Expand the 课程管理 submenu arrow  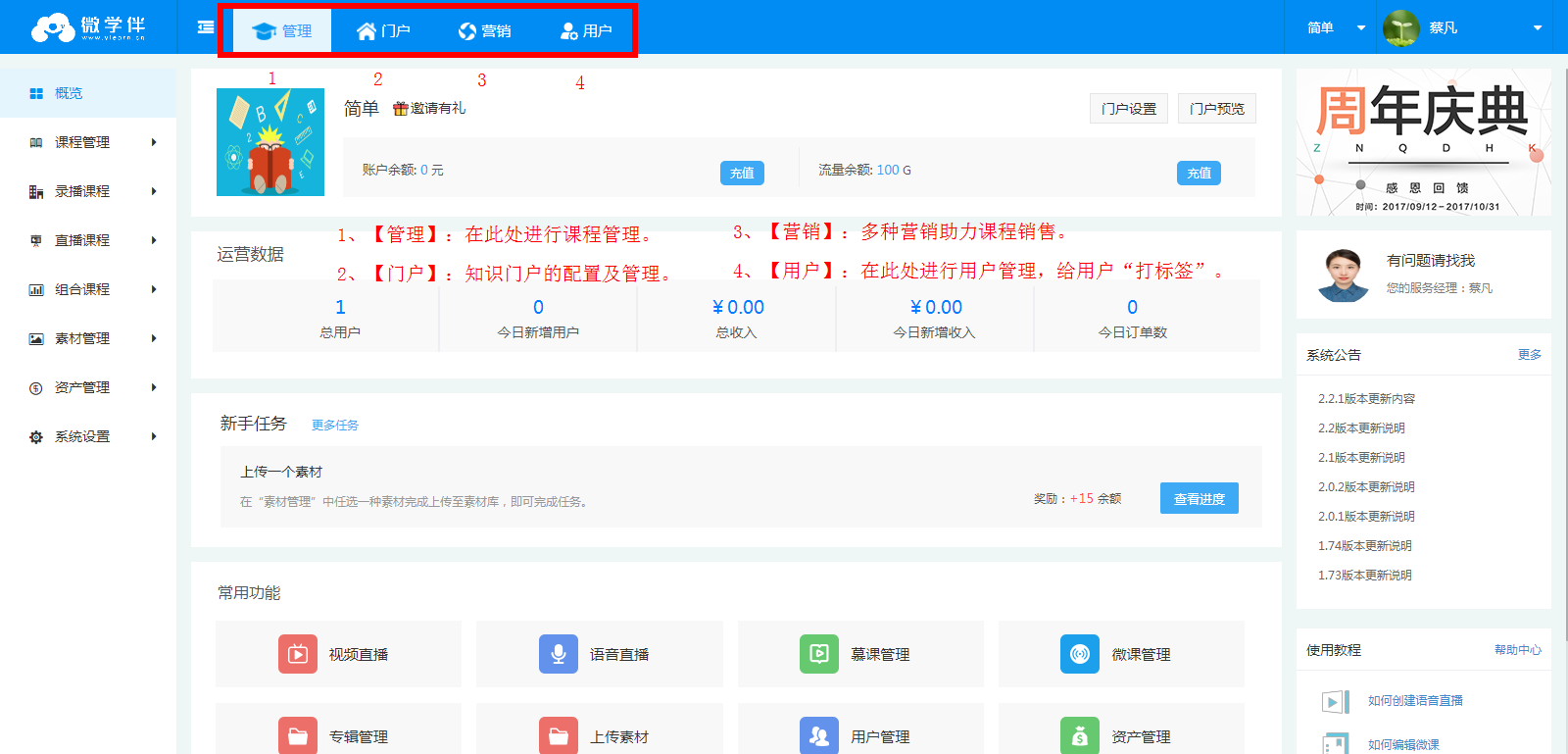coord(154,142)
